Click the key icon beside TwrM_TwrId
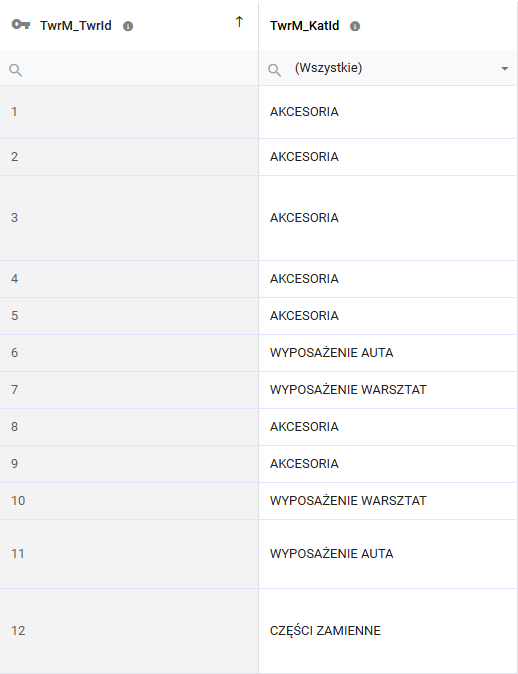This screenshot has width=518, height=674. [20, 25]
